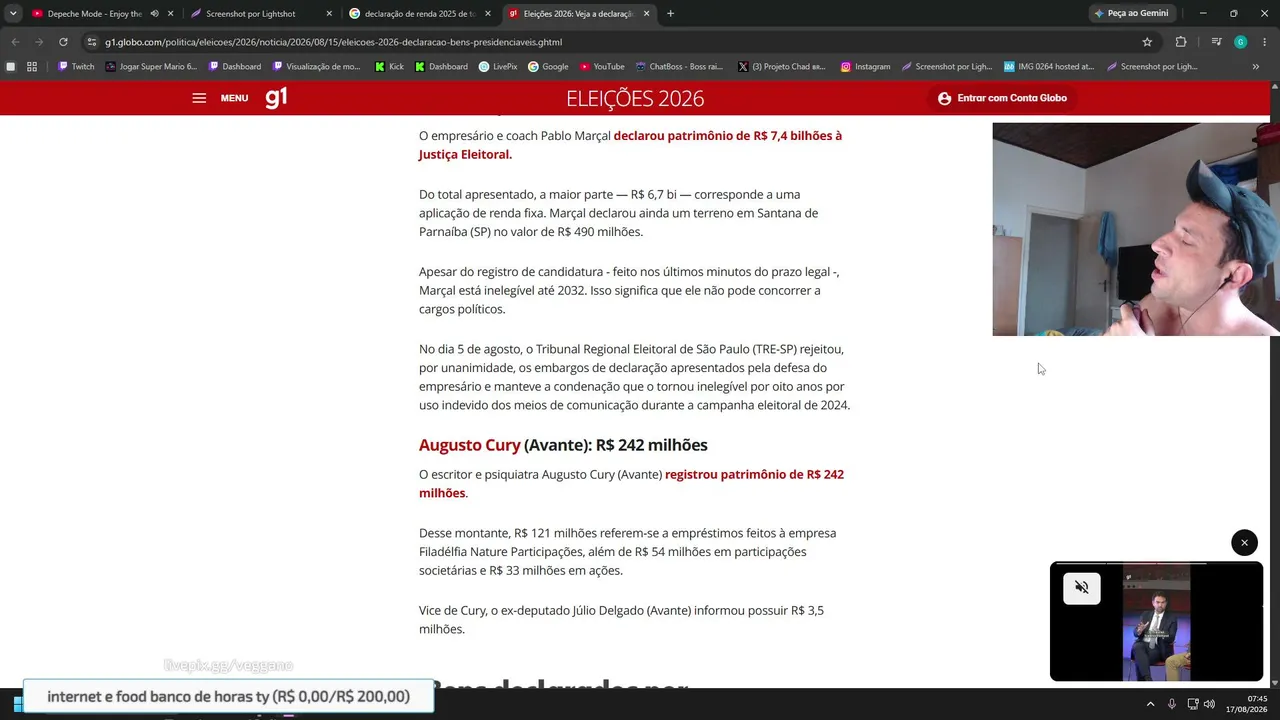Click the webcam overlay video
The width and height of the screenshot is (1280, 720).
click(1136, 229)
